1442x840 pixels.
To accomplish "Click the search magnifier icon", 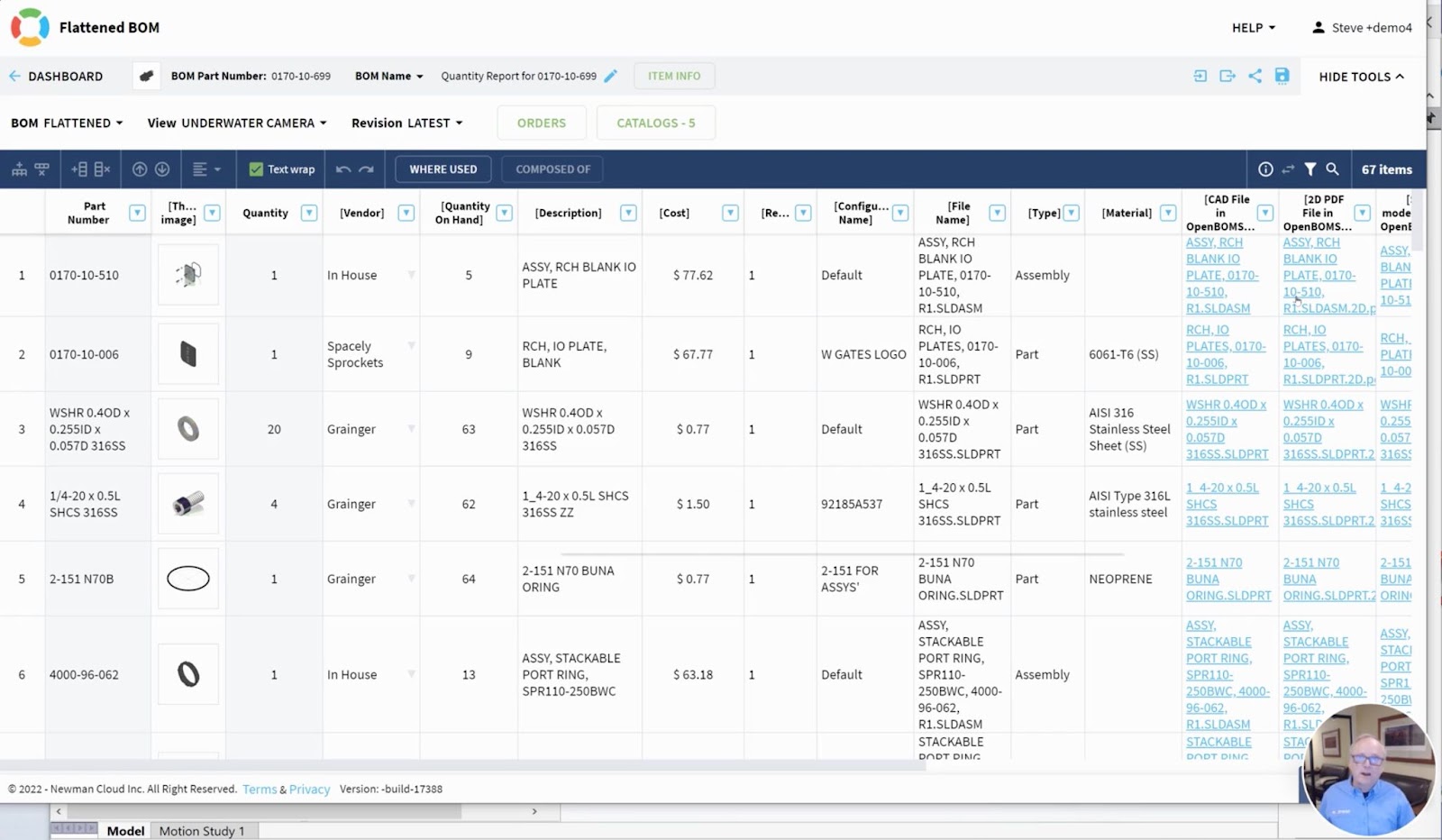I will [x=1332, y=169].
